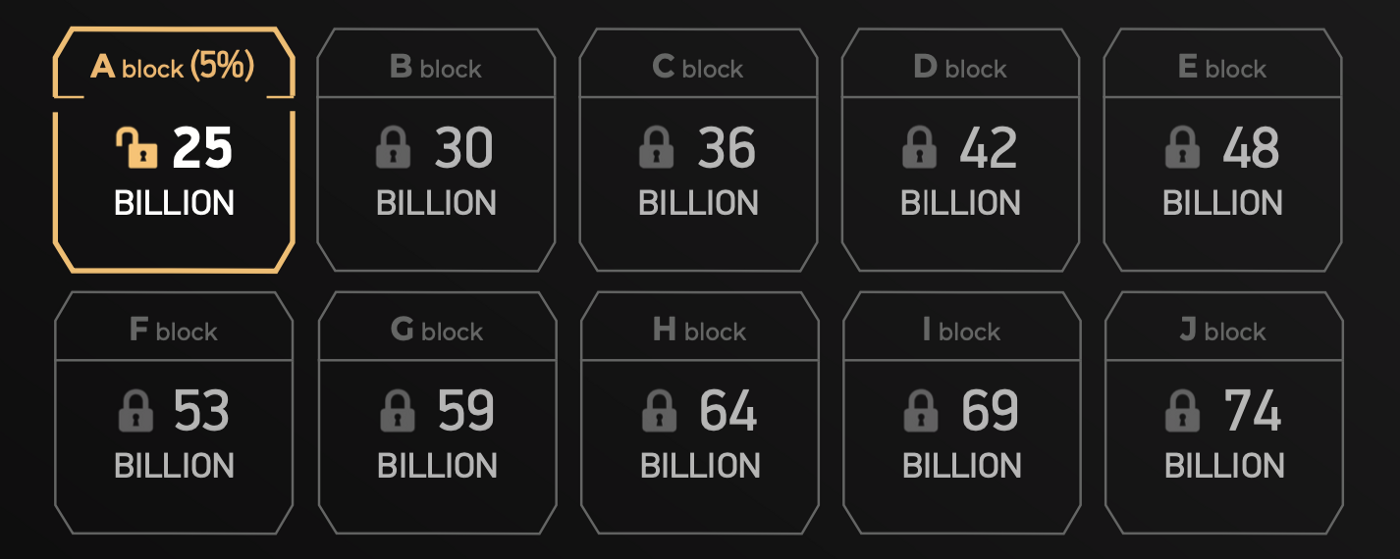Click the padlock beside 42 Billion

[x=919, y=148]
